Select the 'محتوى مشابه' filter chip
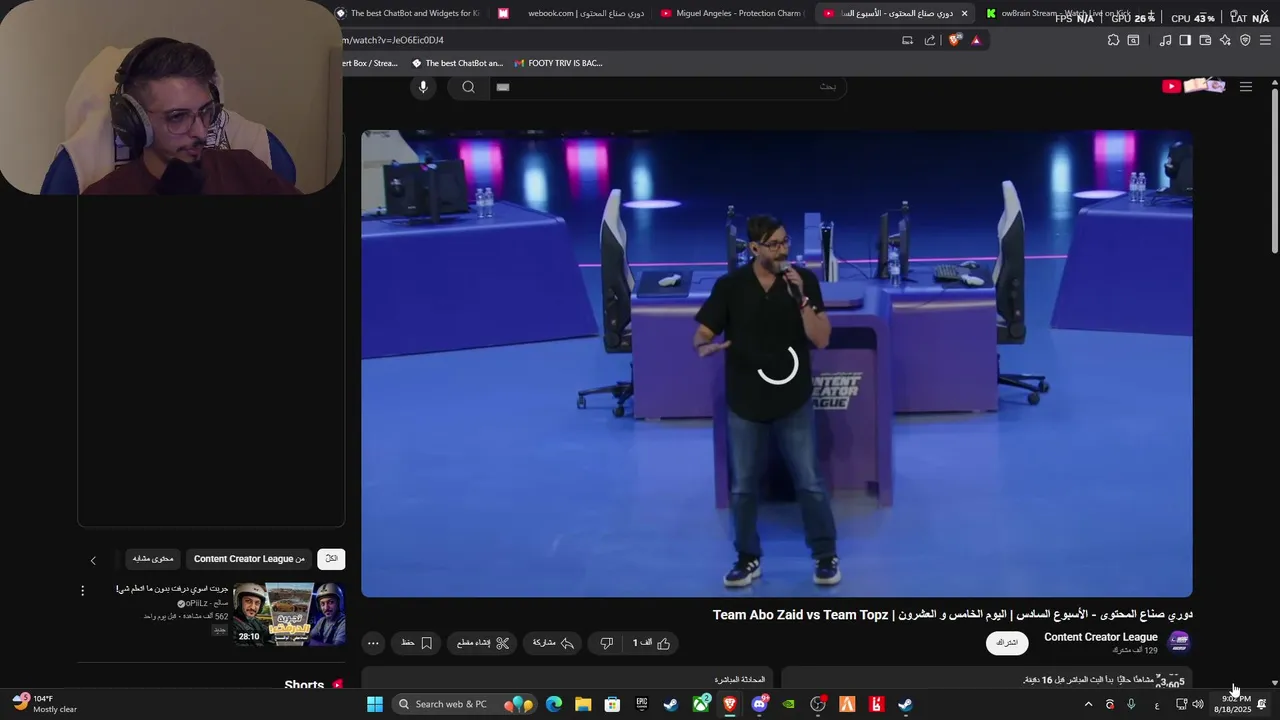Screen dimensions: 1280x720 point(153,559)
